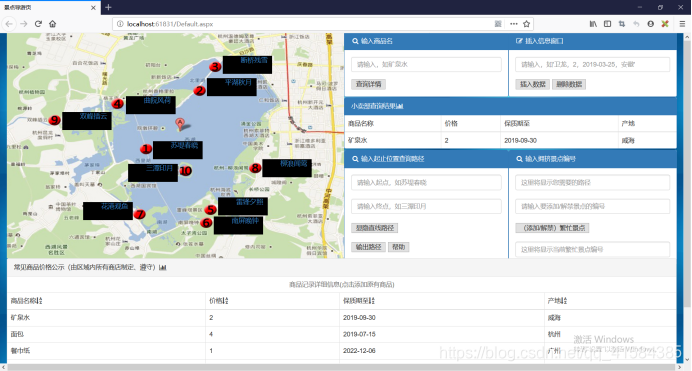
Task: Click the browser forward arrow
Action: click(x=24, y=24)
